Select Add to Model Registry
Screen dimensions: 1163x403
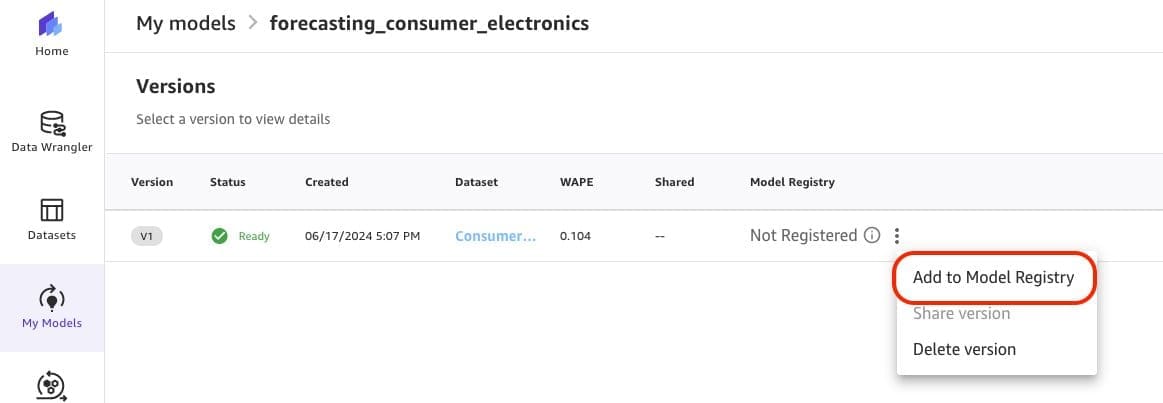coord(993,277)
